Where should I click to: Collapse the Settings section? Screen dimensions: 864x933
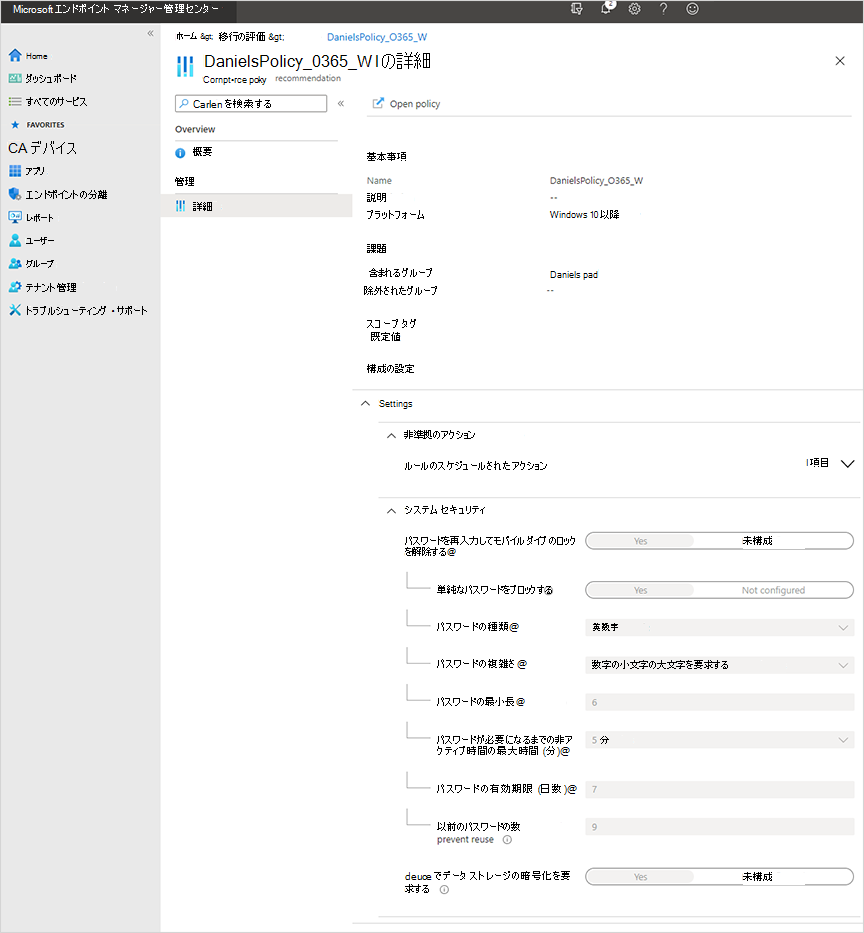pyautogui.click(x=365, y=403)
